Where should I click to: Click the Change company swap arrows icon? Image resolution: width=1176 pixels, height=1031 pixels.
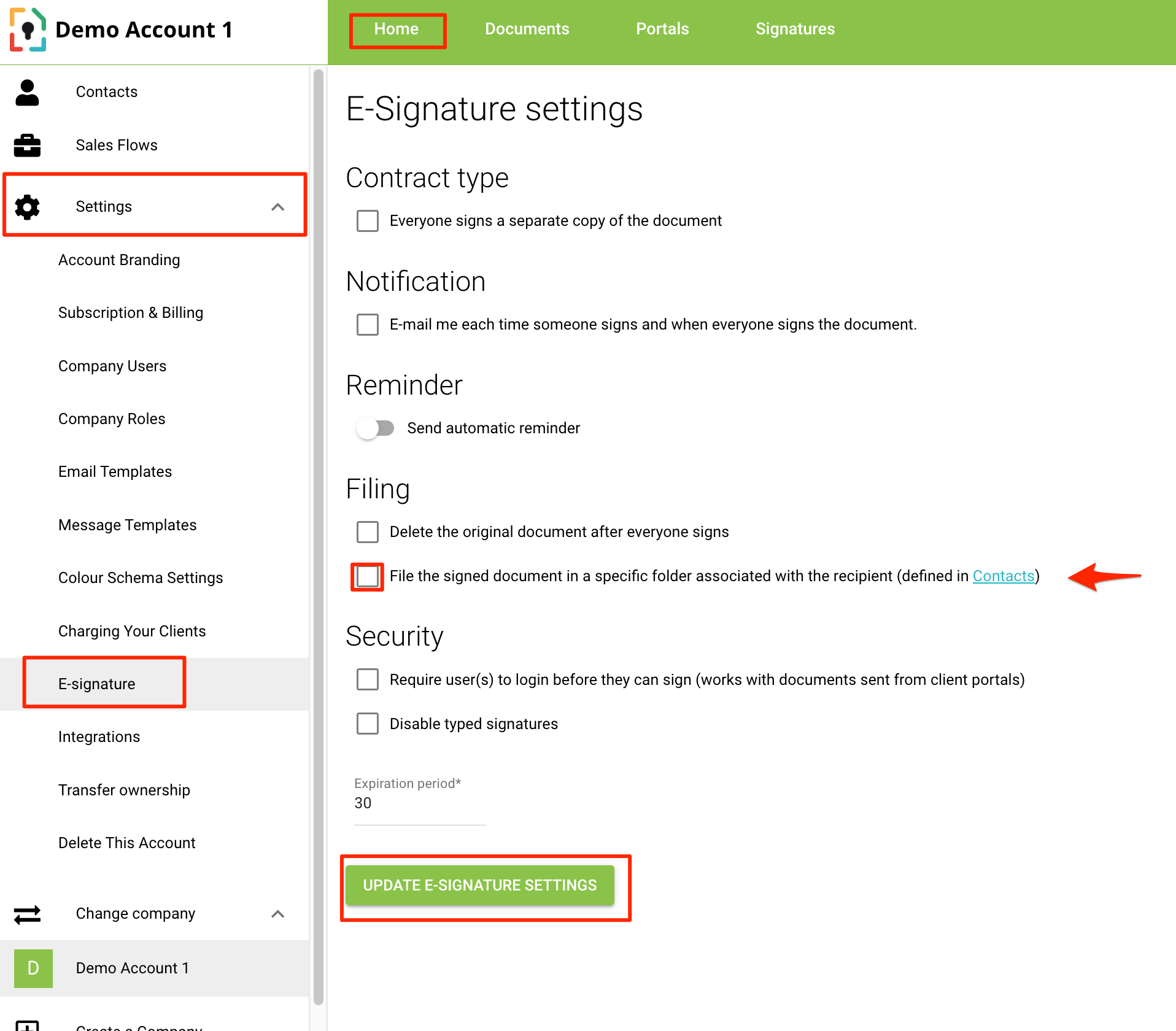27,914
